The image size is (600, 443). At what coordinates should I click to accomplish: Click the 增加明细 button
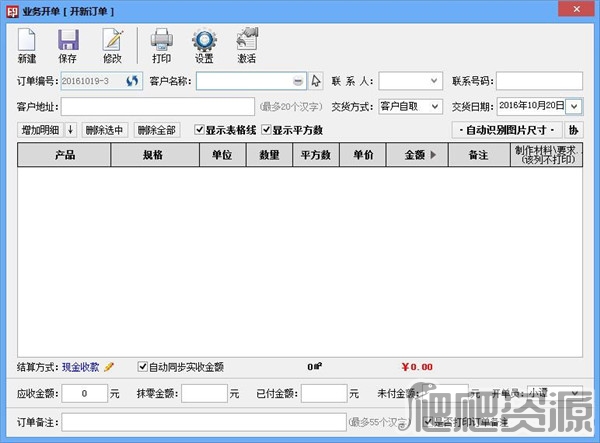click(41, 130)
